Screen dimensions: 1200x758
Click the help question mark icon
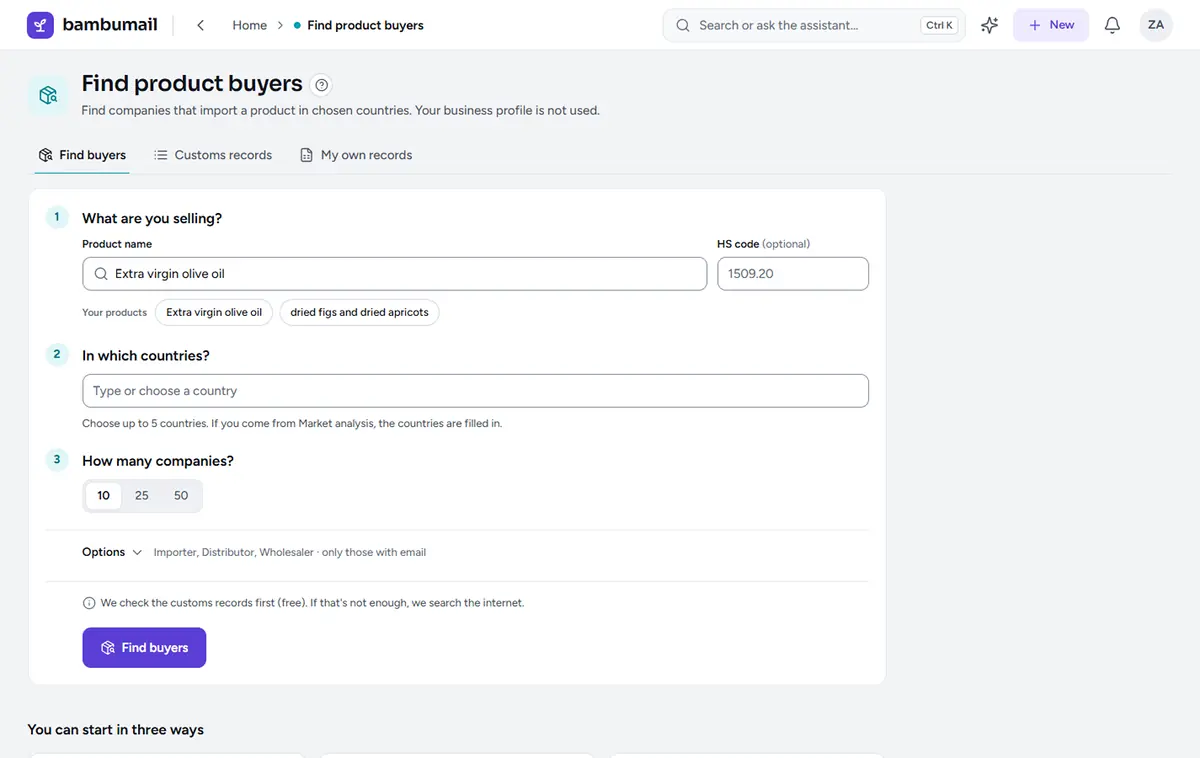321,85
